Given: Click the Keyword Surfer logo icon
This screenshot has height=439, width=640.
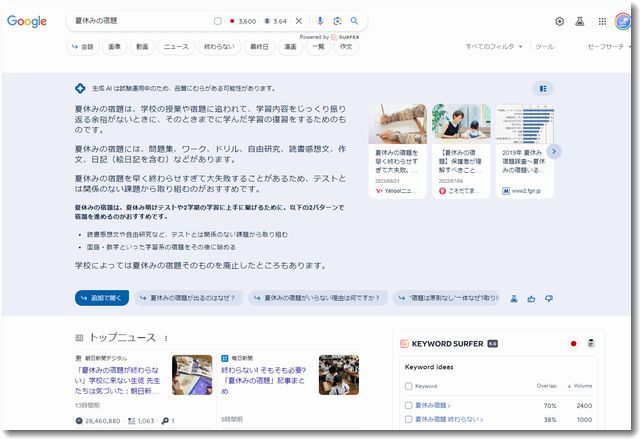Looking at the screenshot, I should tap(404, 344).
